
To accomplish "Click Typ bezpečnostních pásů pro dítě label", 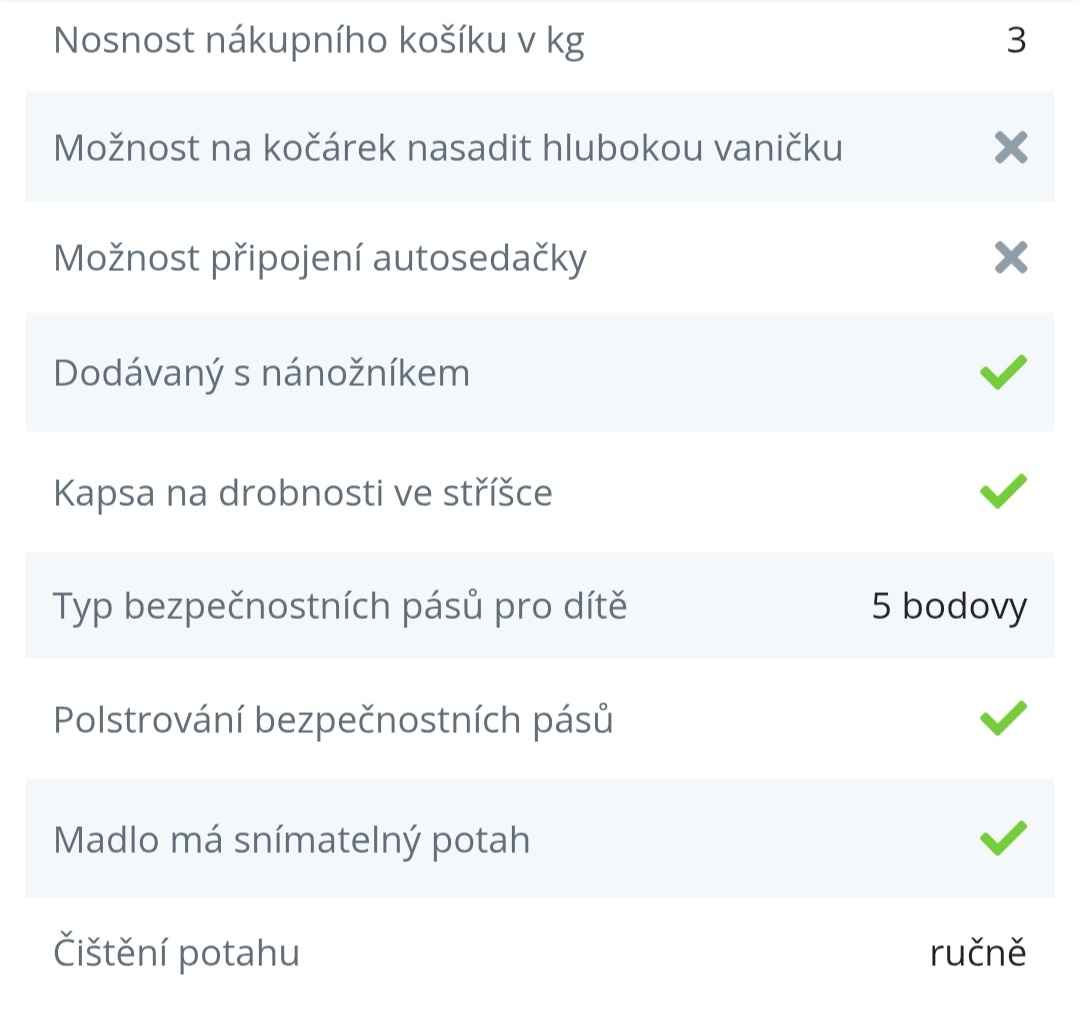I will pos(340,606).
